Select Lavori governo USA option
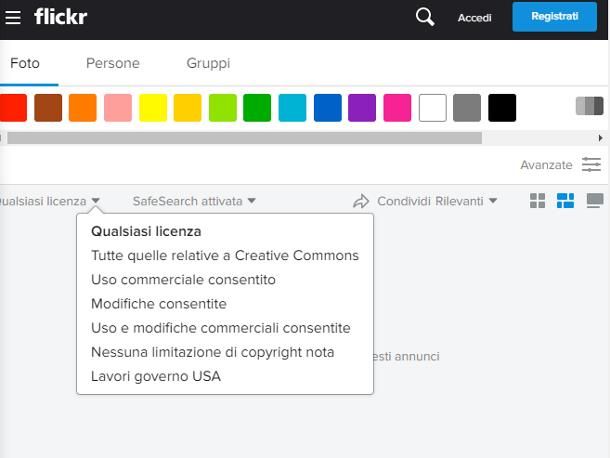Image resolution: width=610 pixels, height=458 pixels. (156, 376)
